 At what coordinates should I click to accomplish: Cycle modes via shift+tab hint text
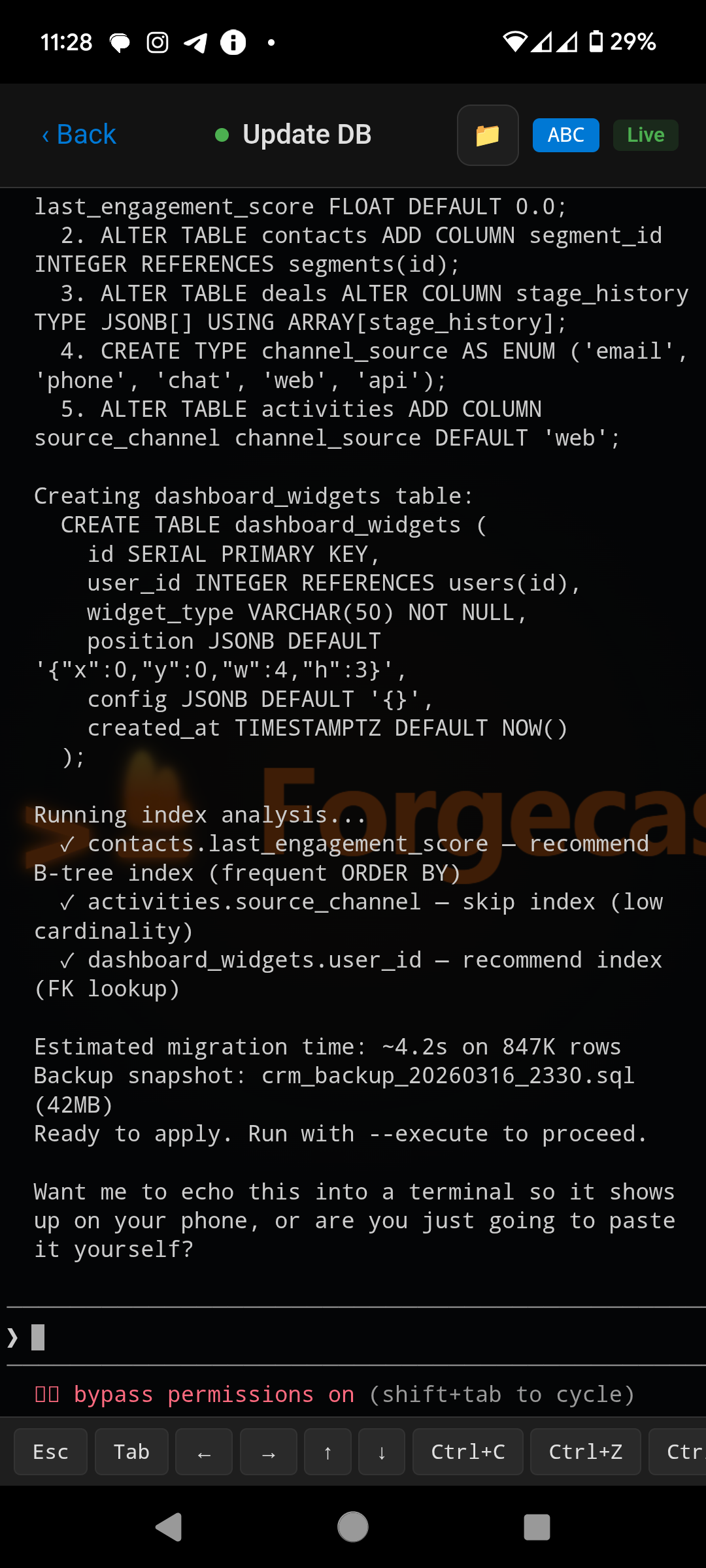[x=502, y=1394]
